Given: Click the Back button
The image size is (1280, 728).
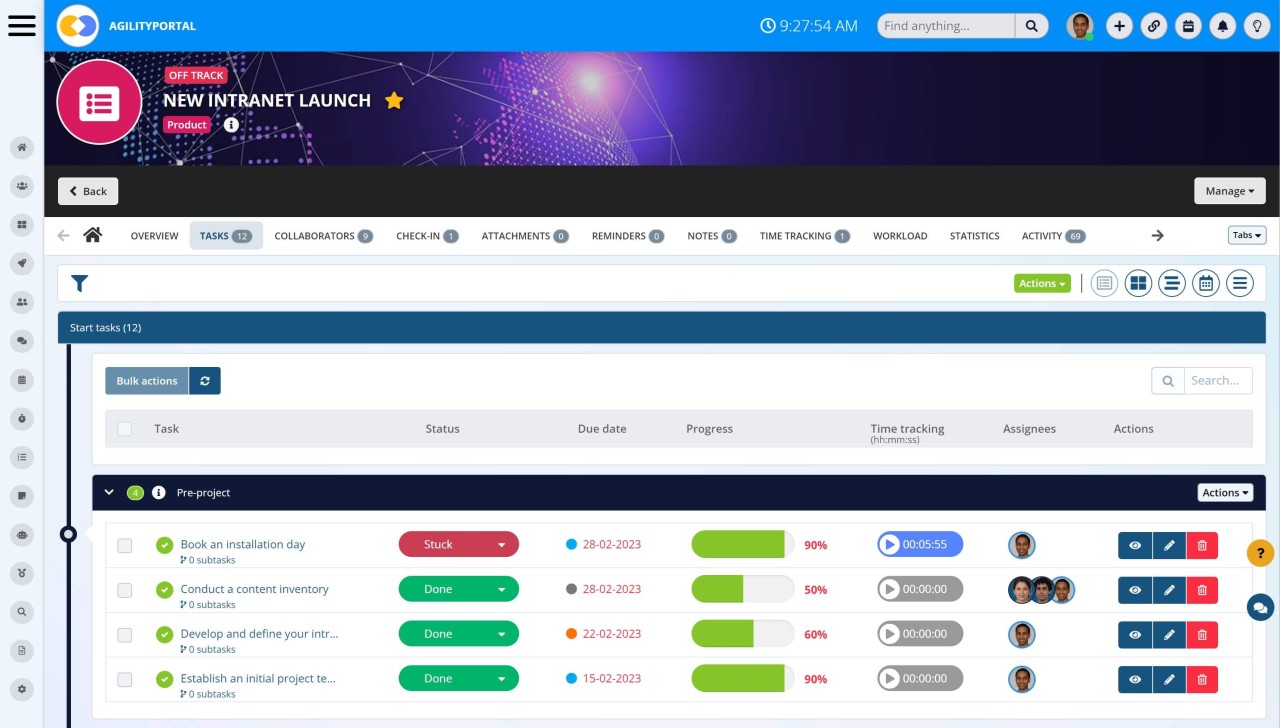Looking at the screenshot, I should [x=87, y=190].
